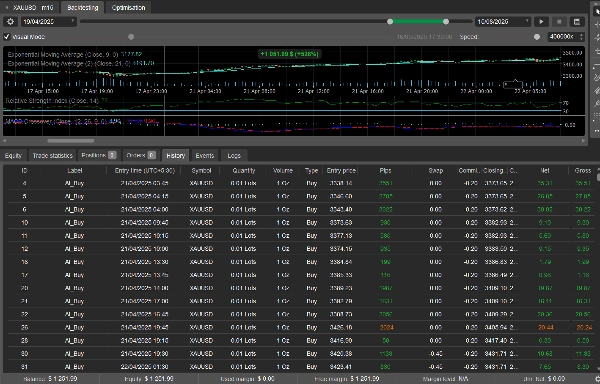Open the 10/08/2025 end date dropdown
600x384 pixels.
503,22
